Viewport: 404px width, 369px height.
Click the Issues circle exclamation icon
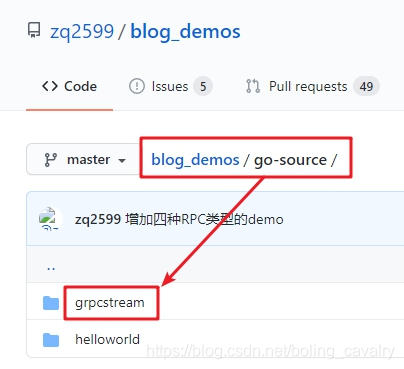(137, 86)
